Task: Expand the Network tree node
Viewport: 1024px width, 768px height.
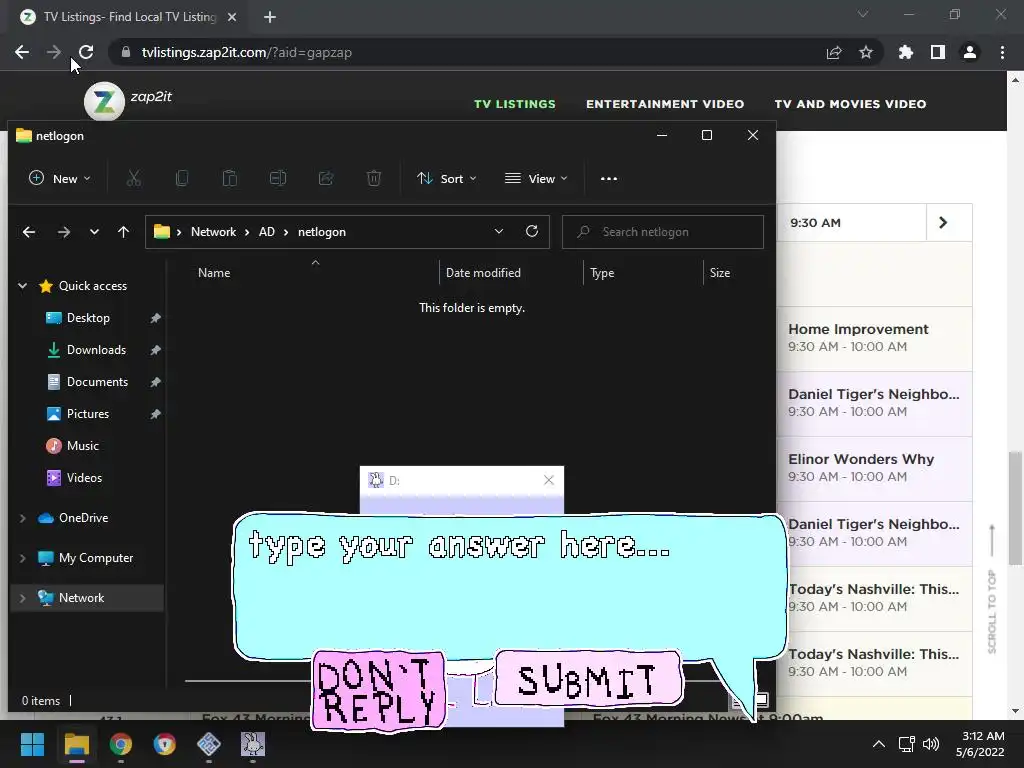Action: pos(23,598)
